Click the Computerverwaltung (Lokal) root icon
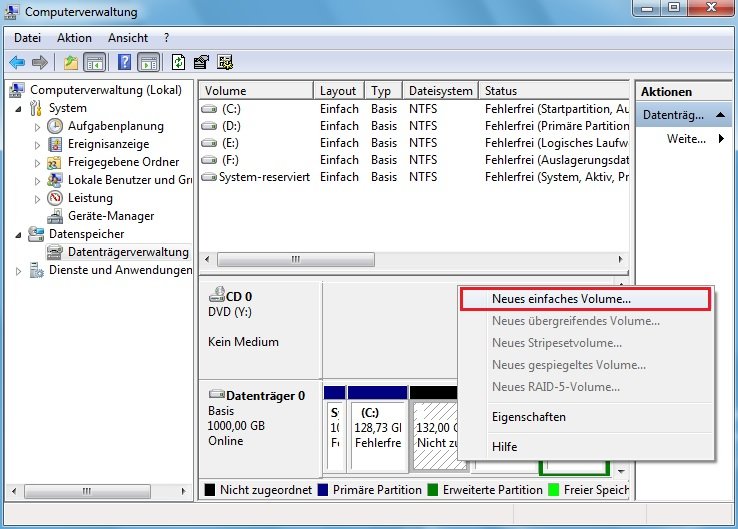Screen dimensions: 738x529 [17, 89]
